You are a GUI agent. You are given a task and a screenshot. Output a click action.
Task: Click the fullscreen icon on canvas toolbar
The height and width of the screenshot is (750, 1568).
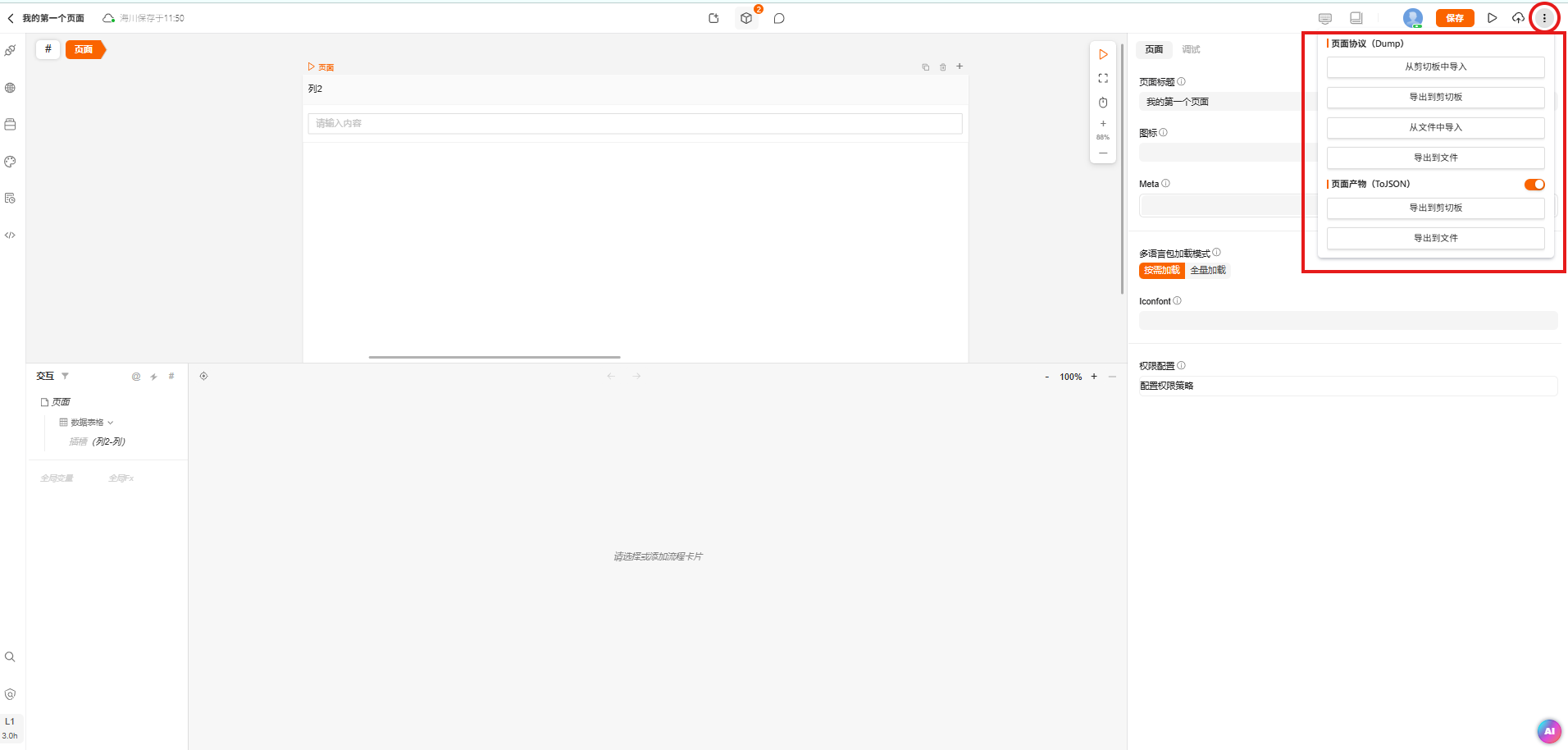[1103, 79]
